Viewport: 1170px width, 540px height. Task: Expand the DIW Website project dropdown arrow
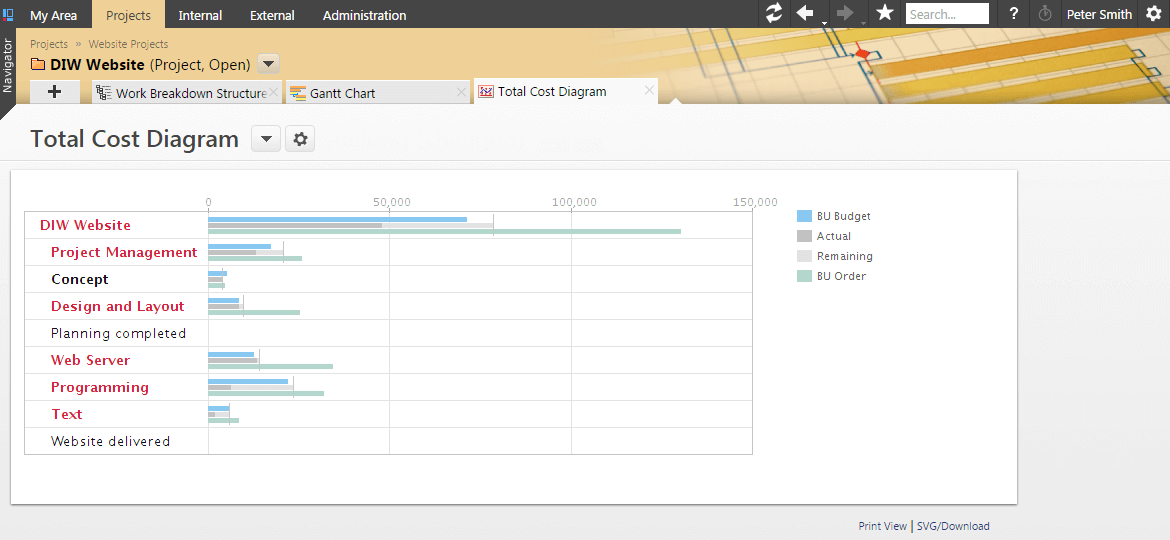click(x=269, y=64)
